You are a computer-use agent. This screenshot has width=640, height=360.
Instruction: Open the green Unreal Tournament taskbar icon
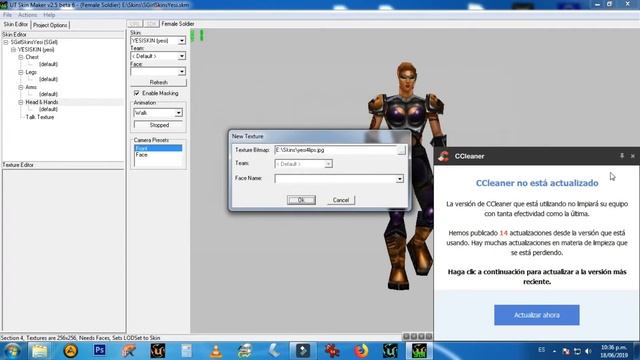[390, 351]
